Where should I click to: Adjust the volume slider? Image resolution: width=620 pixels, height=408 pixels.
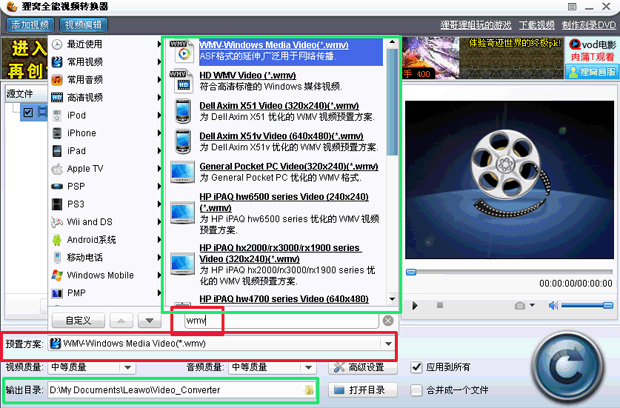pyautogui.click(x=587, y=305)
